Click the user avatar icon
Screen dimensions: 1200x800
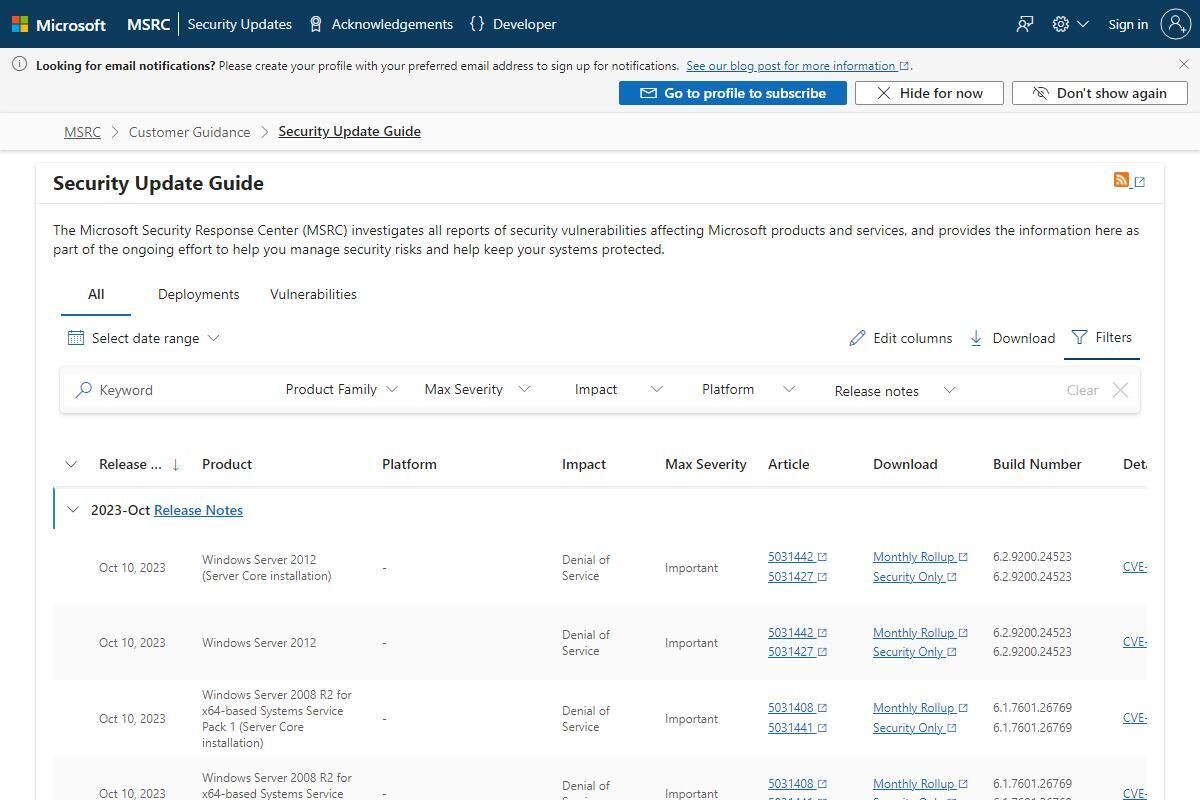tap(1175, 24)
